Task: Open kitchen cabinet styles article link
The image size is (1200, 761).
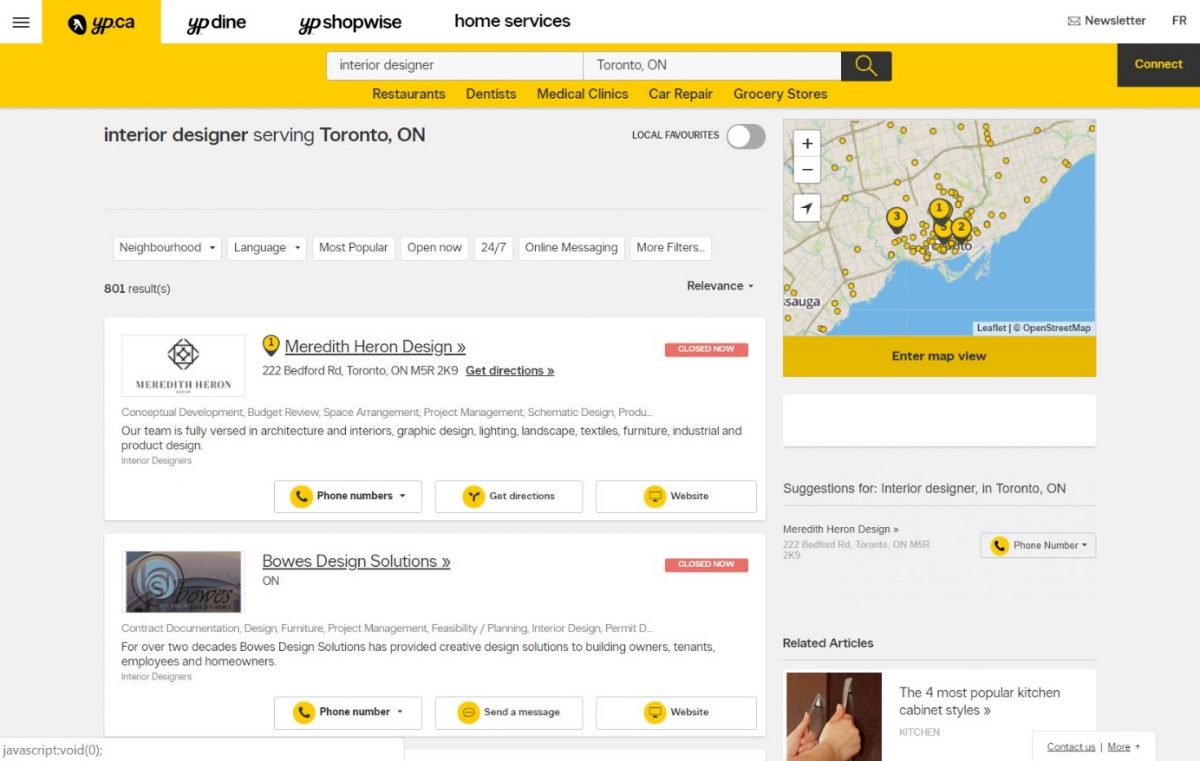Action: click(x=980, y=701)
